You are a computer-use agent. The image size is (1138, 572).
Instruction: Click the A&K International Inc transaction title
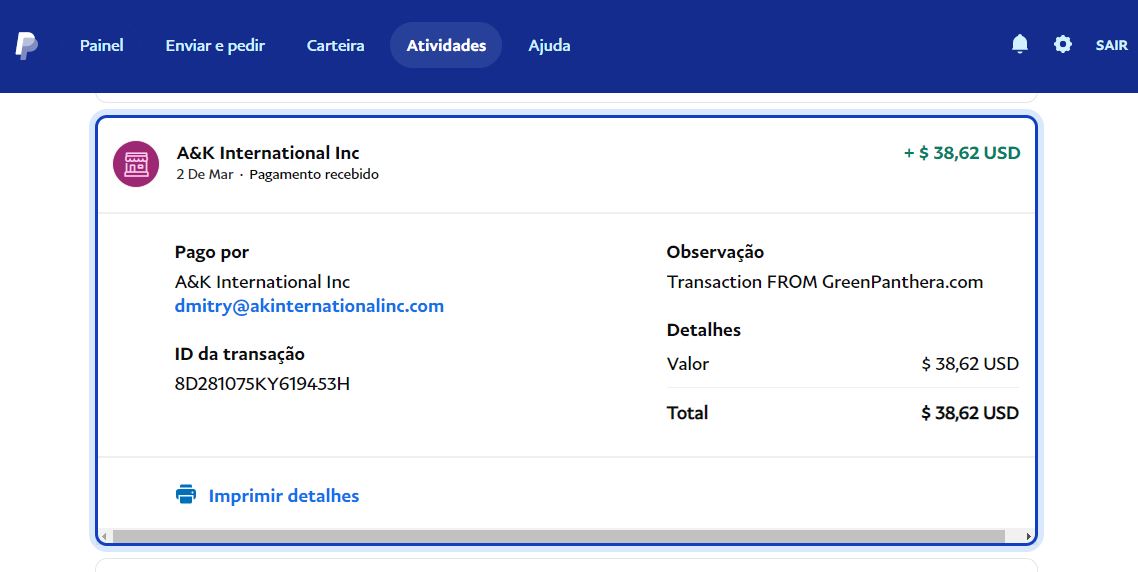tap(268, 152)
